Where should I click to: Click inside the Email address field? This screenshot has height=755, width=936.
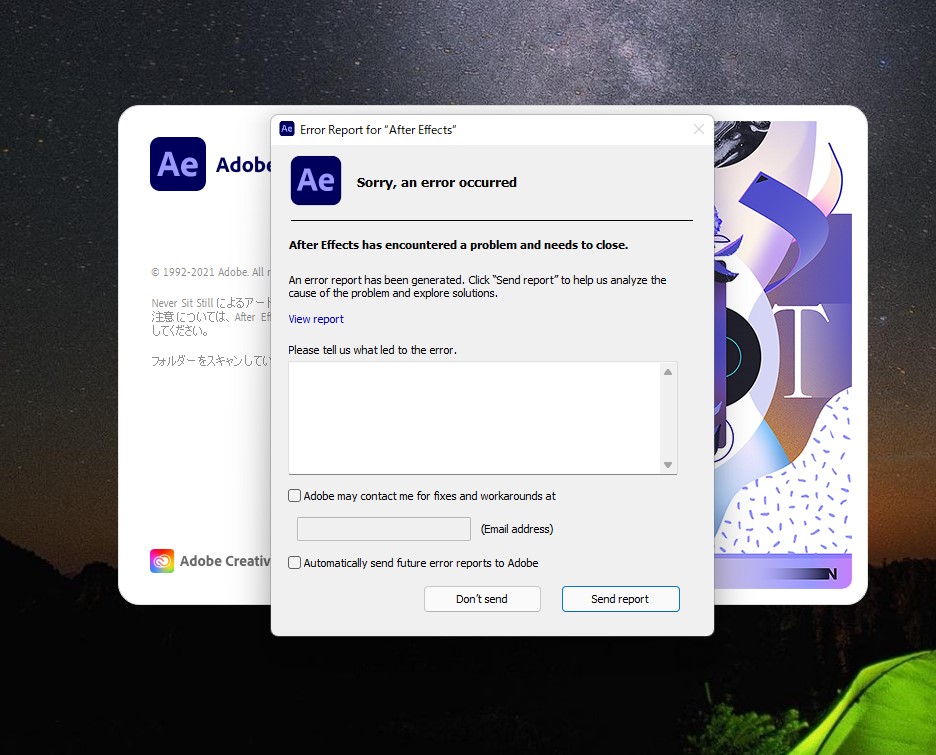pyautogui.click(x=383, y=528)
